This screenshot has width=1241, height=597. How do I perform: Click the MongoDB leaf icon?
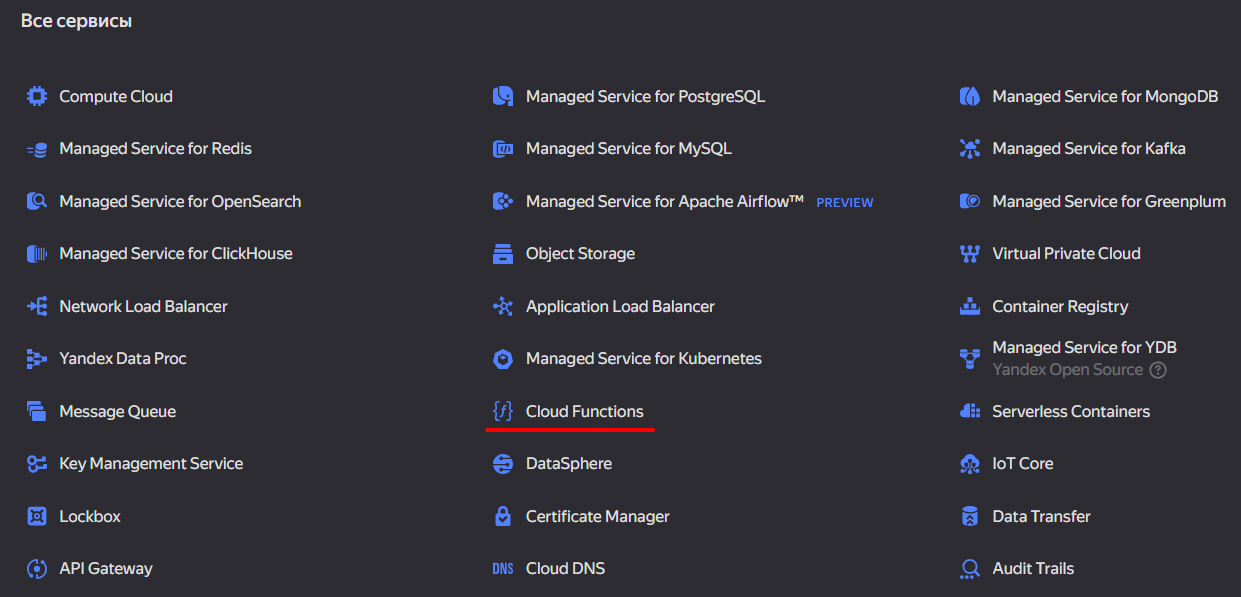coord(970,96)
